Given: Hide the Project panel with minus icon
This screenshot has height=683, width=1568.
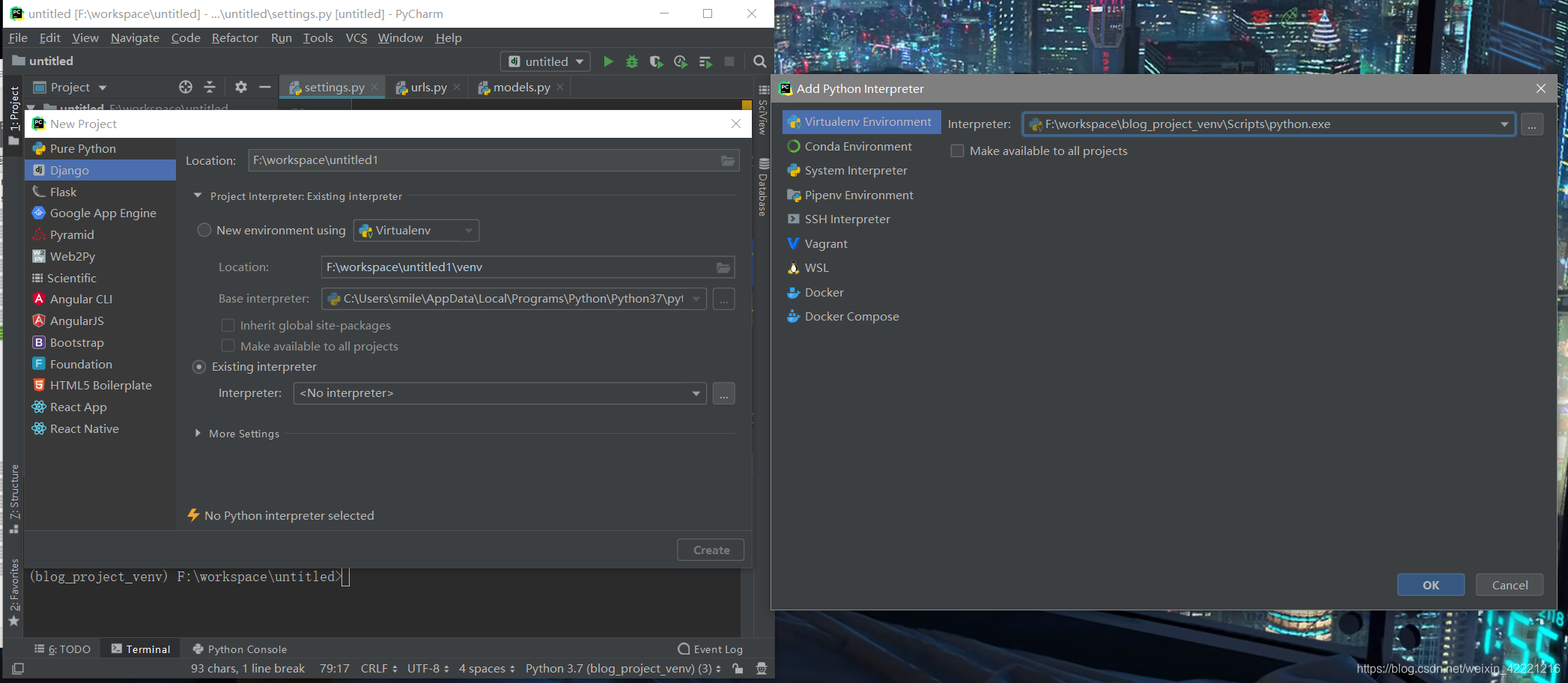Looking at the screenshot, I should (x=264, y=87).
